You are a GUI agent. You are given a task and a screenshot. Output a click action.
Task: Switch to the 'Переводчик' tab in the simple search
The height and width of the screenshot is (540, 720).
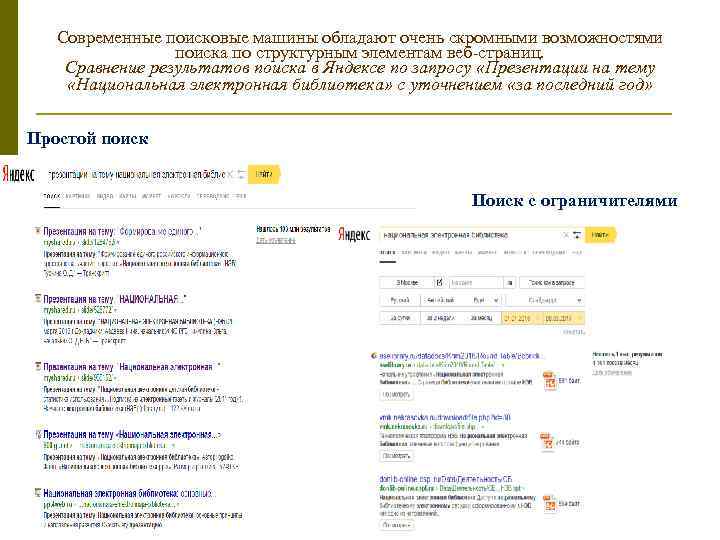tap(213, 196)
